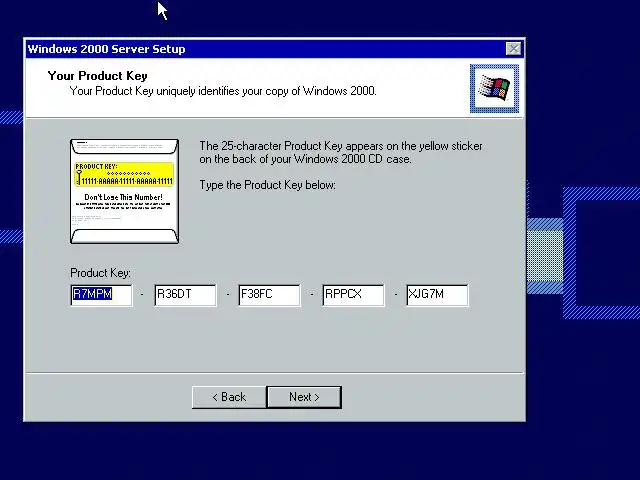Click the 'Product Key:' label

(100, 273)
